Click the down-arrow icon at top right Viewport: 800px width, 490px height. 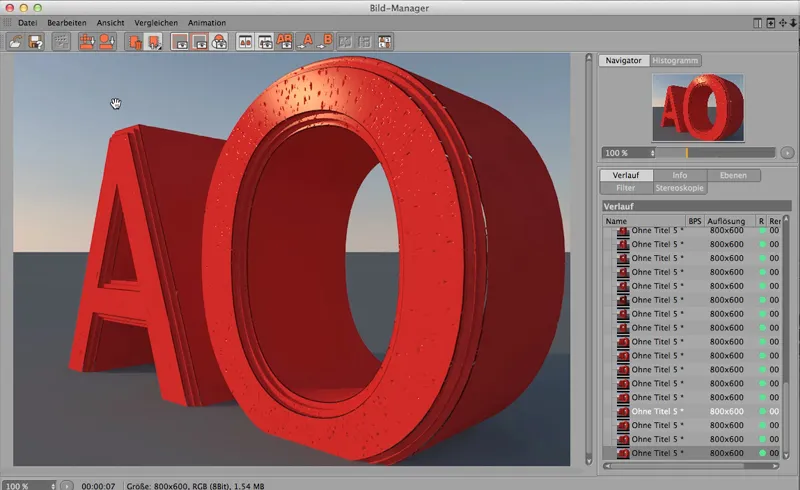793,23
